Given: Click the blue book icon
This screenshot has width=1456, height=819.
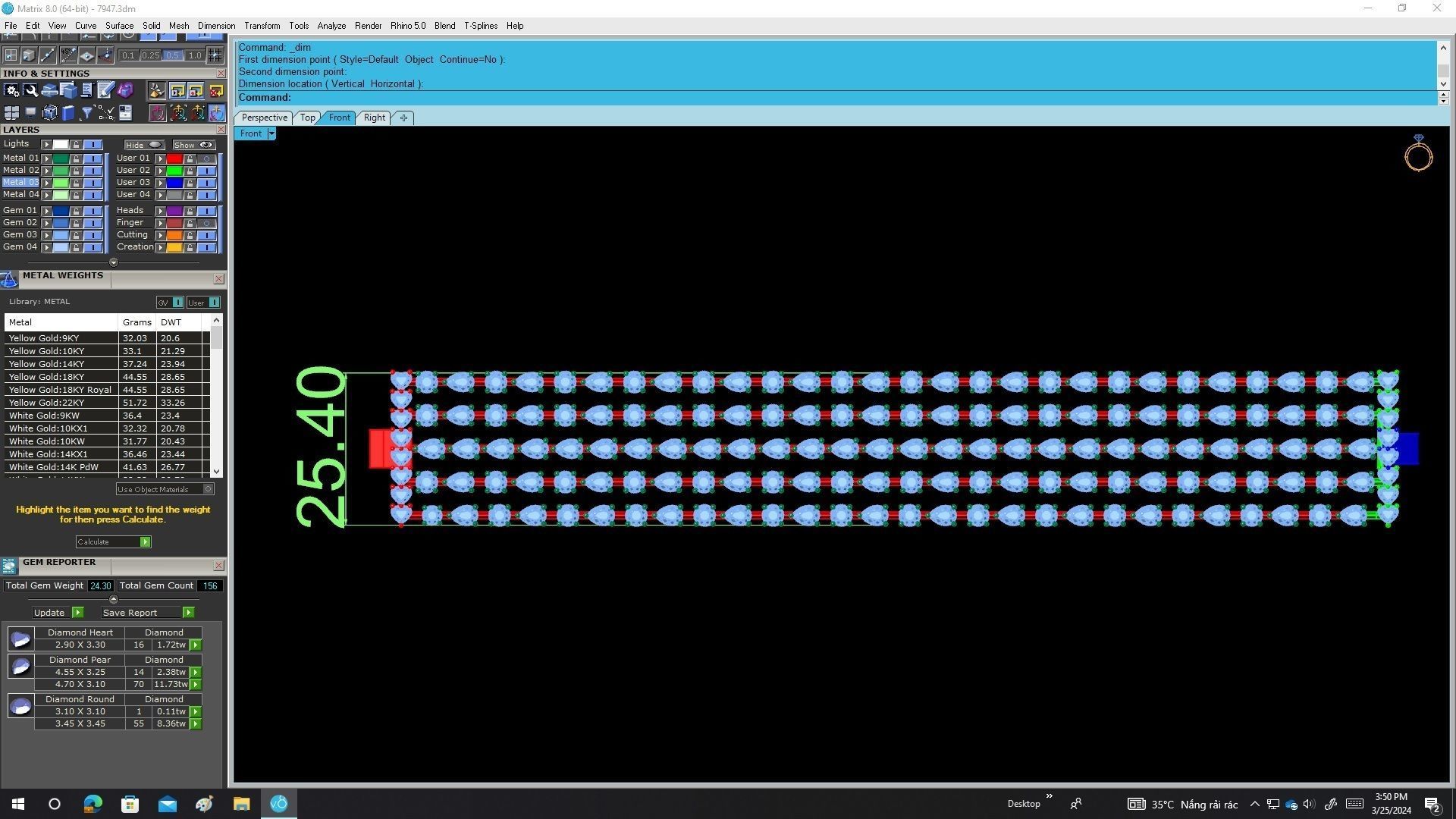Looking at the screenshot, I should tap(68, 113).
